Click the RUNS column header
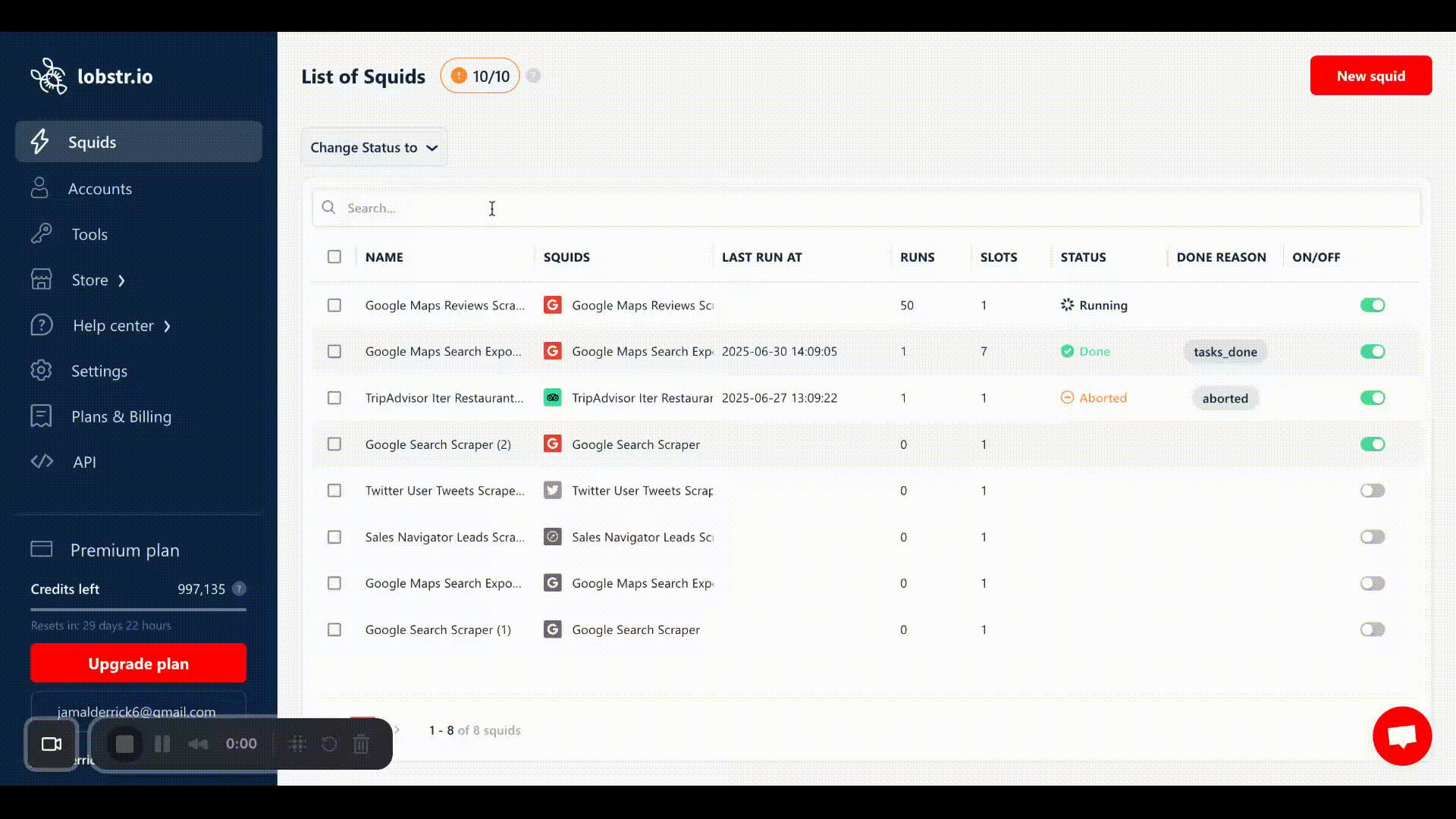This screenshot has height=819, width=1456. [x=917, y=257]
